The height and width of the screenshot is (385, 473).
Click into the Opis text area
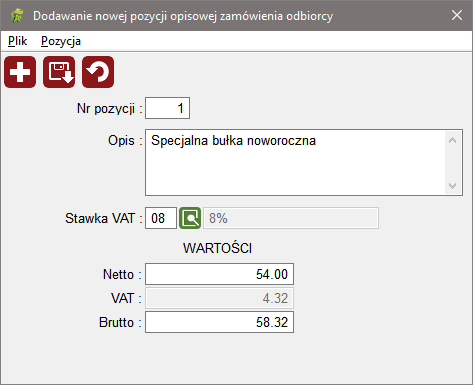(x=295, y=162)
